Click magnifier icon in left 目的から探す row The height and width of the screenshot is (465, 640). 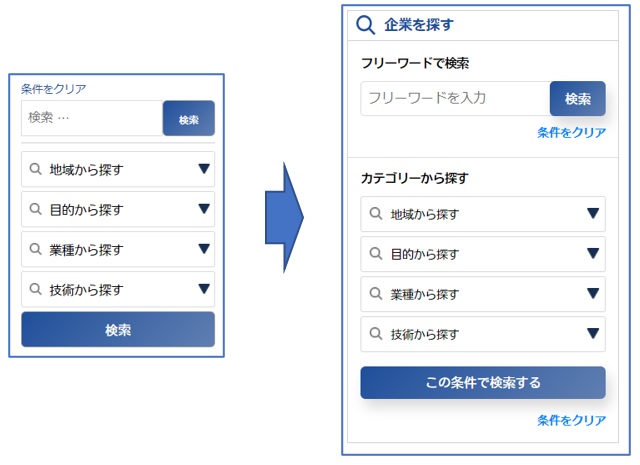pyautogui.click(x=36, y=209)
